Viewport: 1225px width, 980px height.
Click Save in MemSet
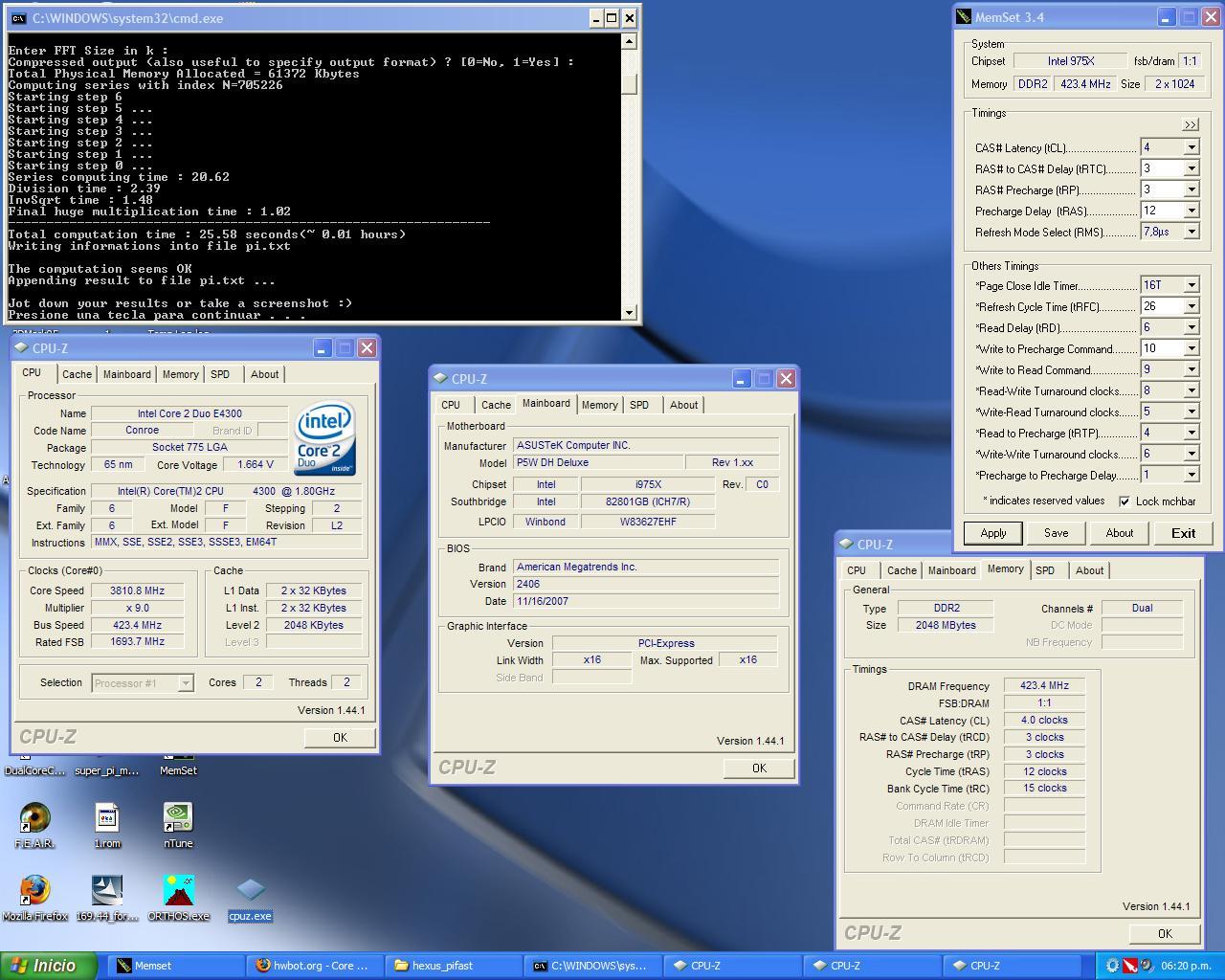(1057, 533)
